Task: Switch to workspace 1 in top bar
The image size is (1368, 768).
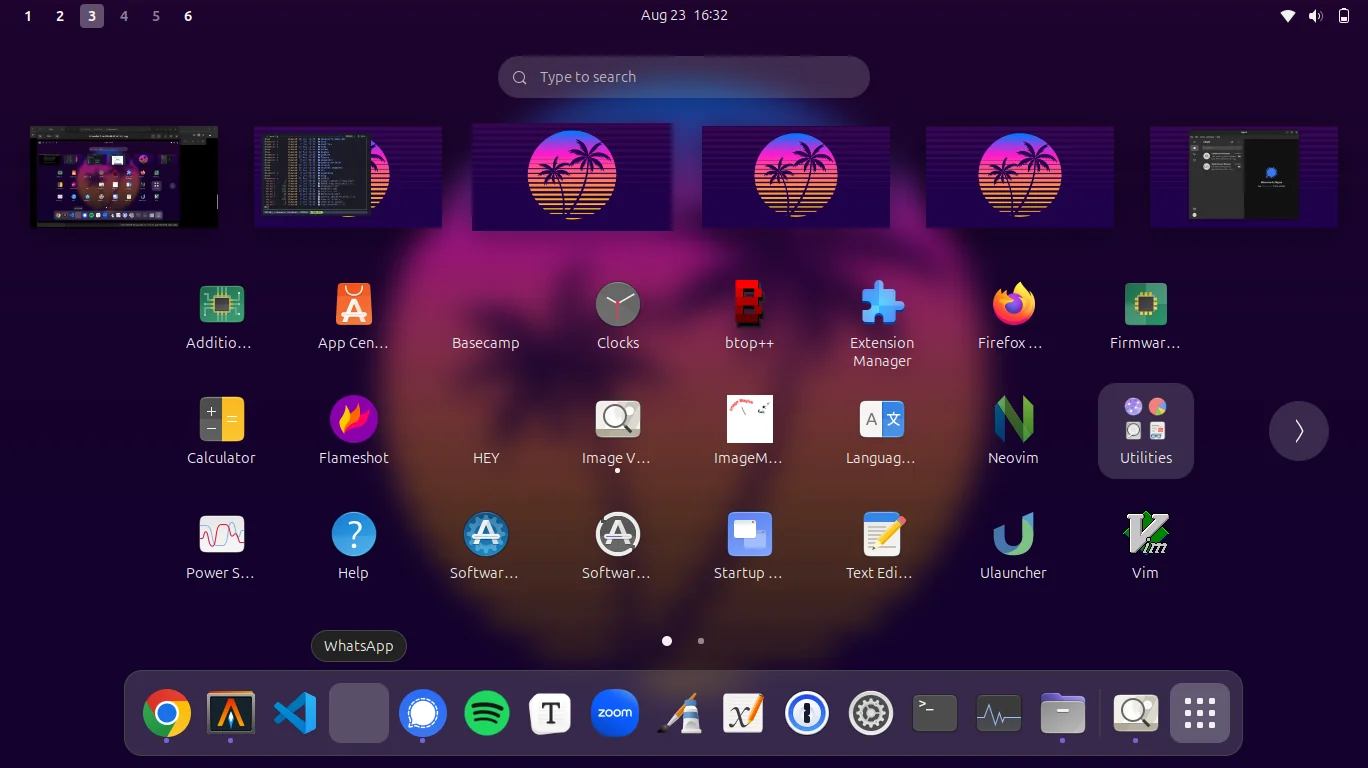Action: click(x=28, y=16)
